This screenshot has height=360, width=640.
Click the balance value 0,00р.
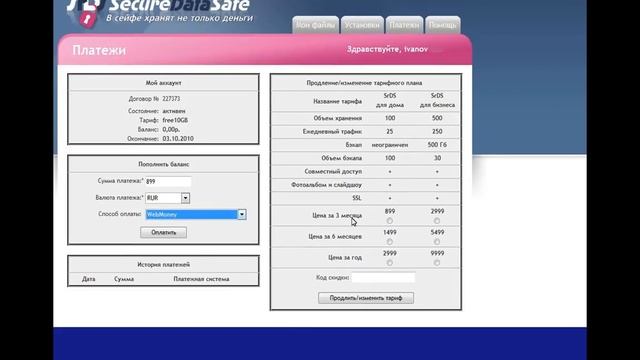pyautogui.click(x=171, y=129)
